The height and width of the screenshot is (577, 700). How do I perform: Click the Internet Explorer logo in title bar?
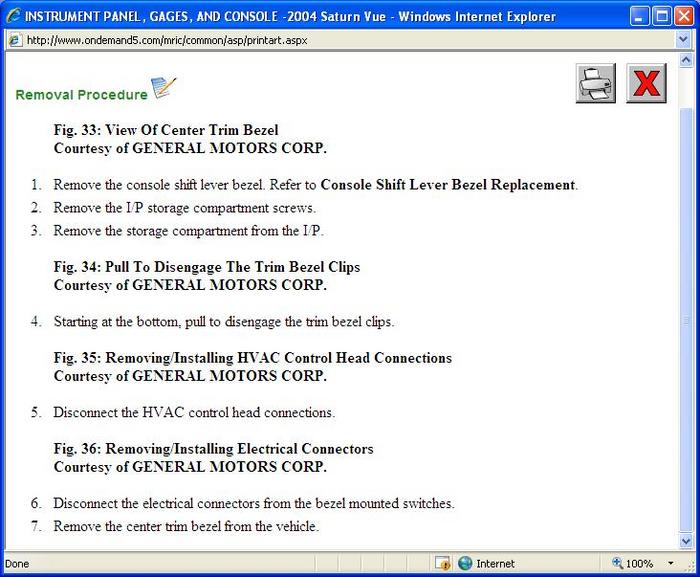[x=13, y=16]
